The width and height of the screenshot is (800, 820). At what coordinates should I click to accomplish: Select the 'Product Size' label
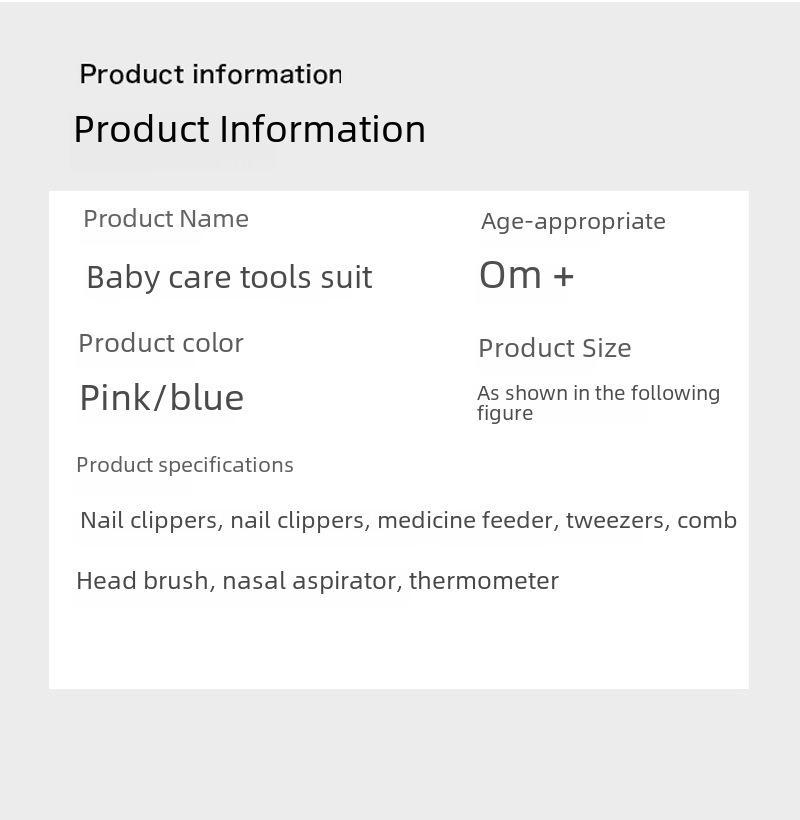[x=555, y=348]
